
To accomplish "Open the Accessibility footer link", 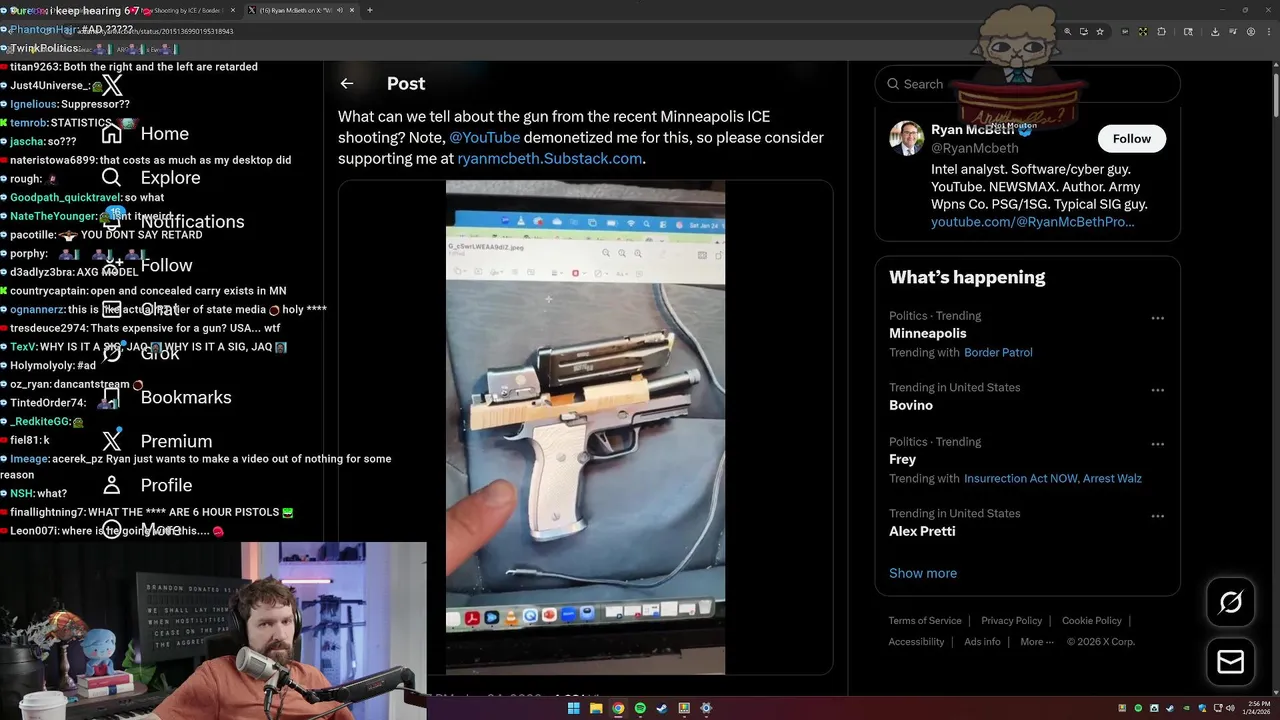I will pyautogui.click(x=916, y=642).
